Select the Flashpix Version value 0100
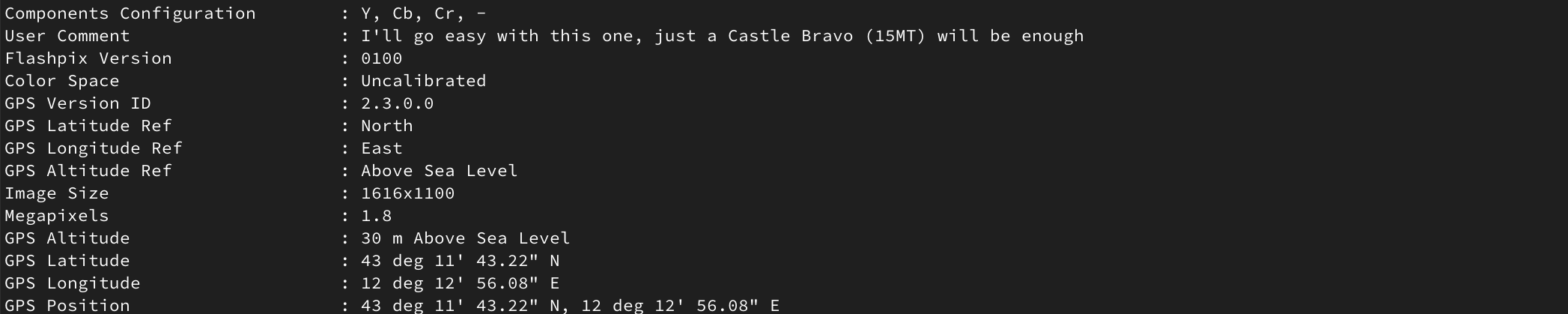Viewport: 1568px width, 314px height. [381, 58]
